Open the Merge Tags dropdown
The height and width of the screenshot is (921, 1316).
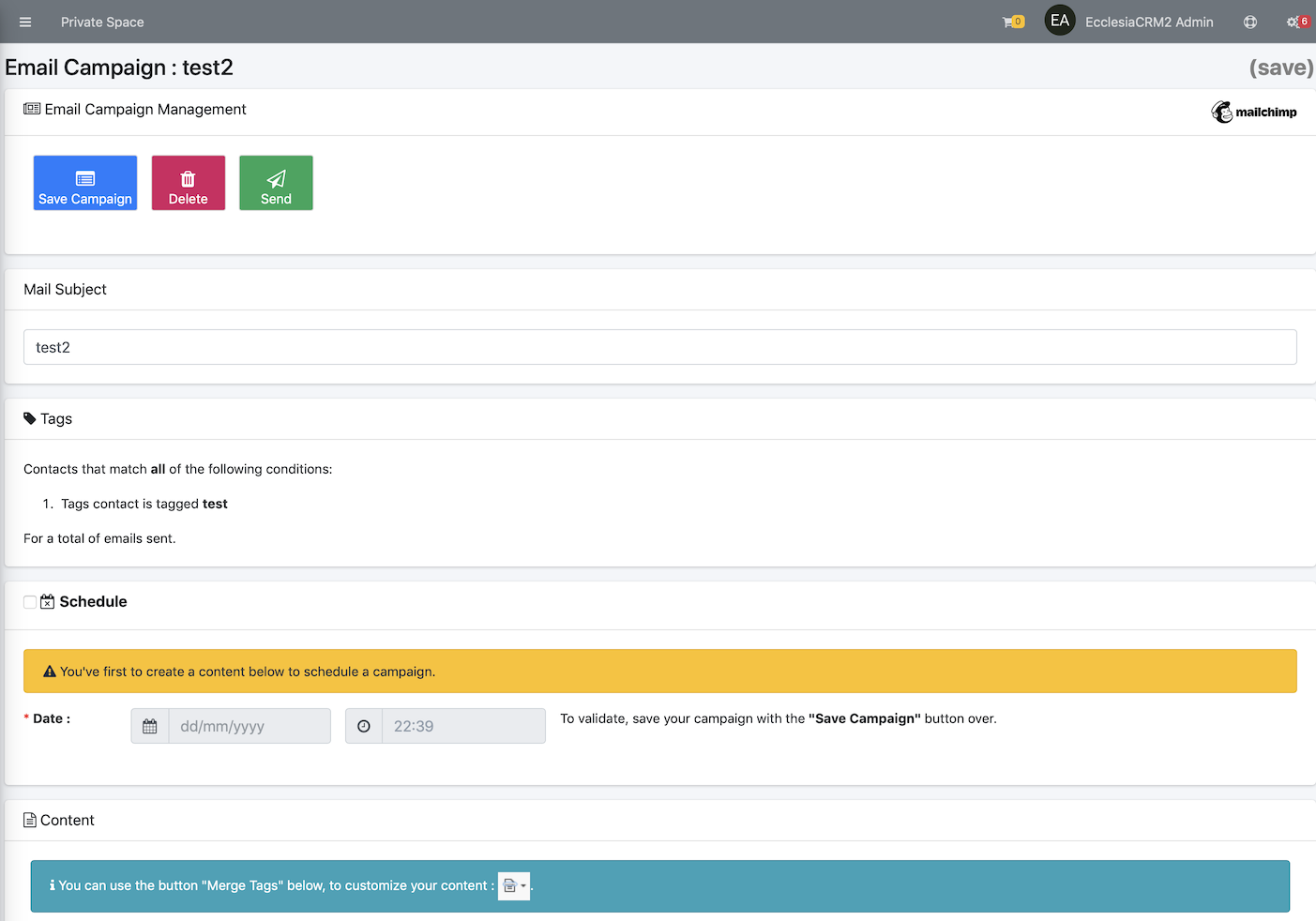(514, 885)
